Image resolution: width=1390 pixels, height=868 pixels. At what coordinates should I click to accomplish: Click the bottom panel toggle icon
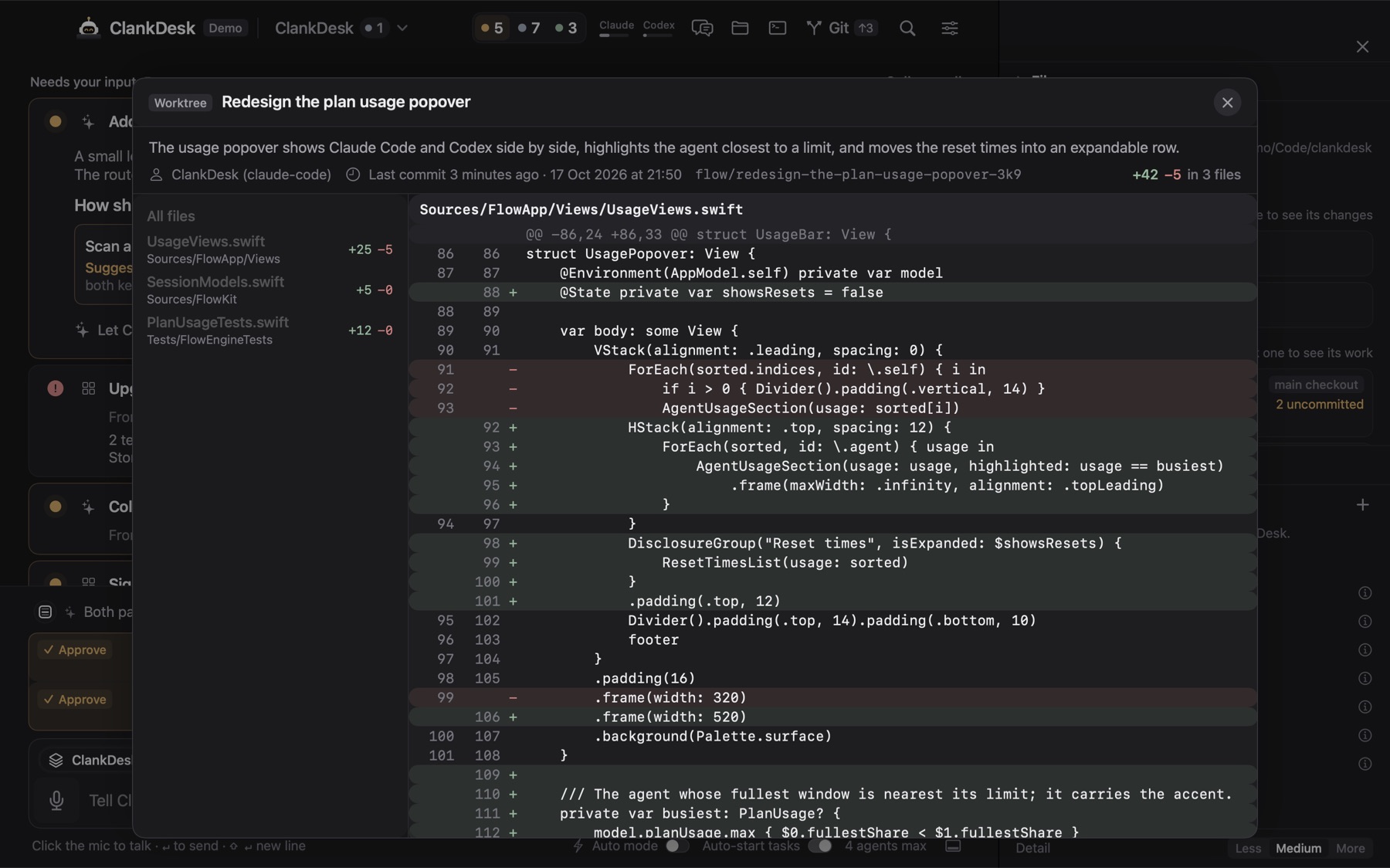click(953, 846)
